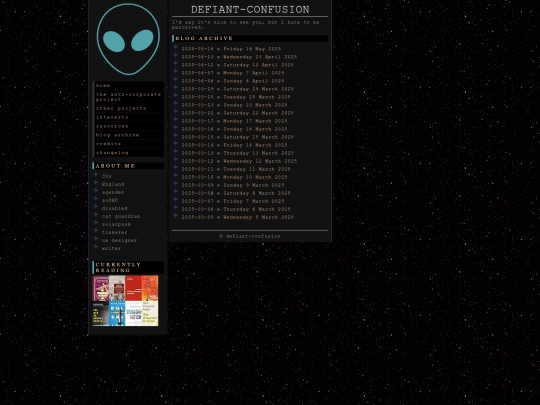
Task: Open post Wednesday 23 April 2025
Action: point(239,57)
